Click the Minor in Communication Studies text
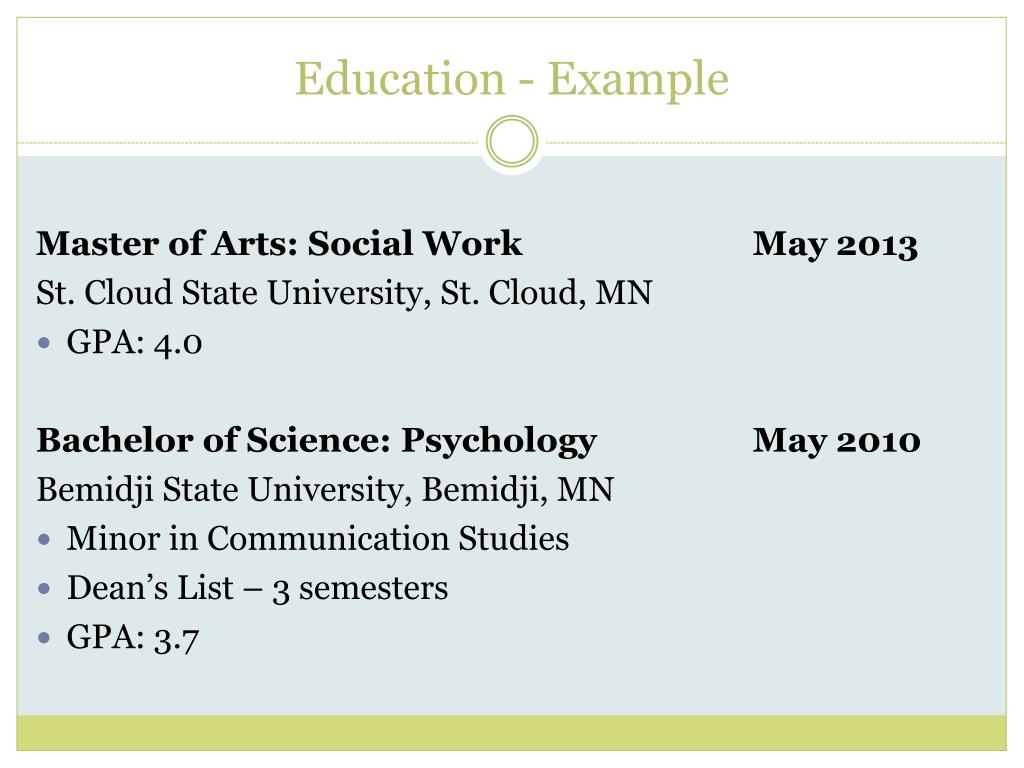This screenshot has height=768, width=1024. click(318, 539)
